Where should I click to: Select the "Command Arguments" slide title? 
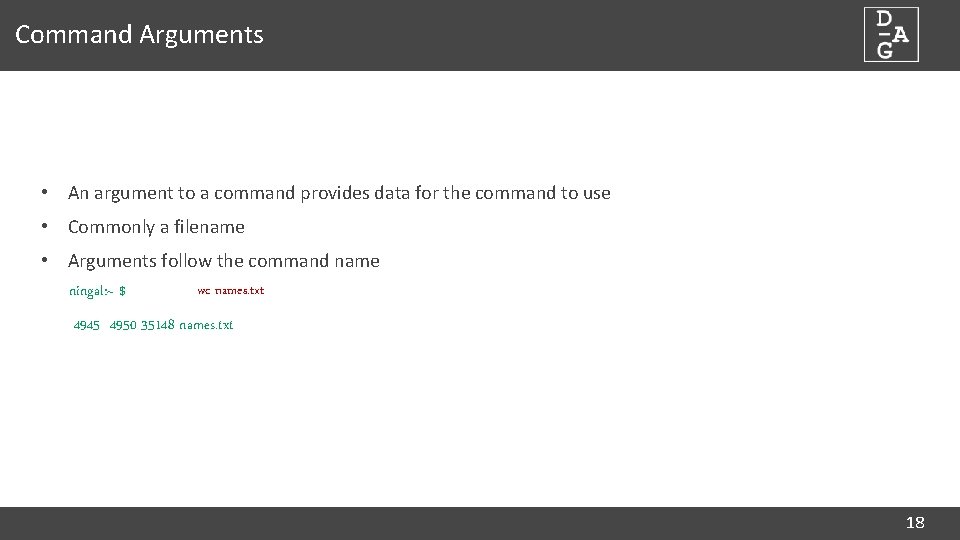pos(140,34)
